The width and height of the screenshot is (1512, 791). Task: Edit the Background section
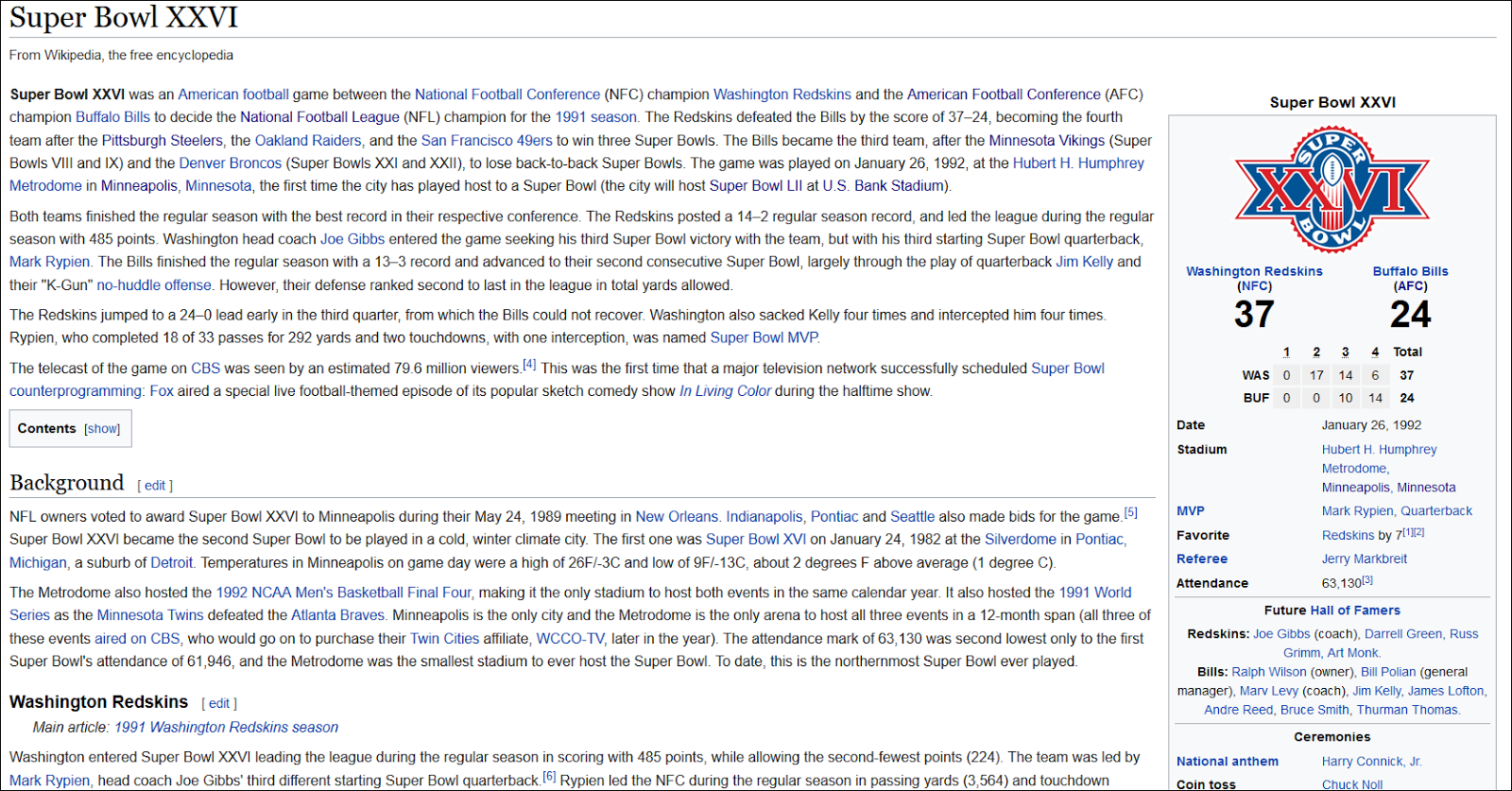coord(155,486)
